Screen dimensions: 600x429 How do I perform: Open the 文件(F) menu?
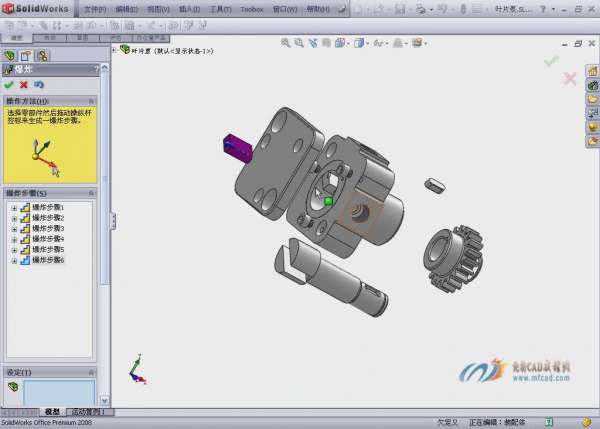pyautogui.click(x=95, y=8)
